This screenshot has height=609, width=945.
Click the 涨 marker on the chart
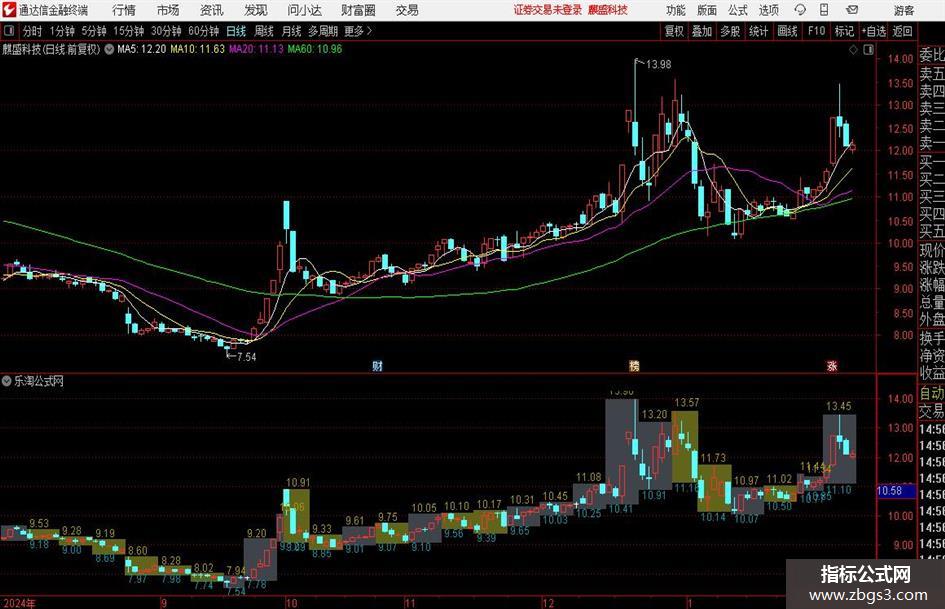(832, 365)
